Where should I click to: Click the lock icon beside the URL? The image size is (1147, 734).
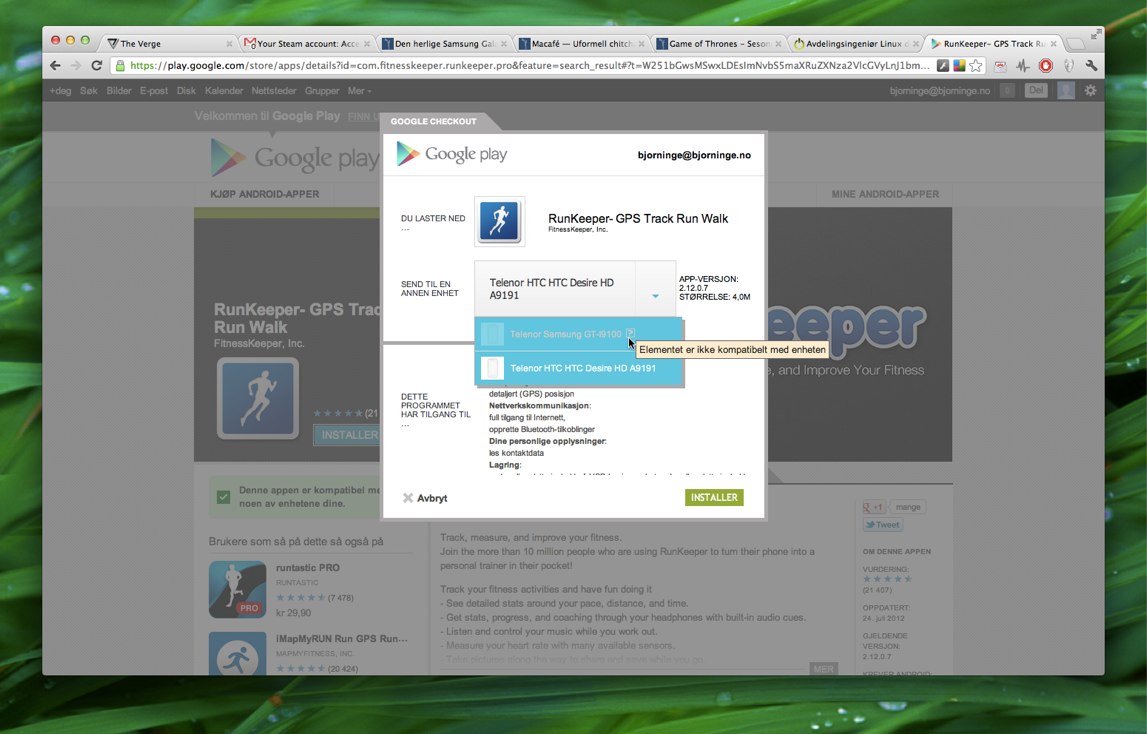(120, 66)
